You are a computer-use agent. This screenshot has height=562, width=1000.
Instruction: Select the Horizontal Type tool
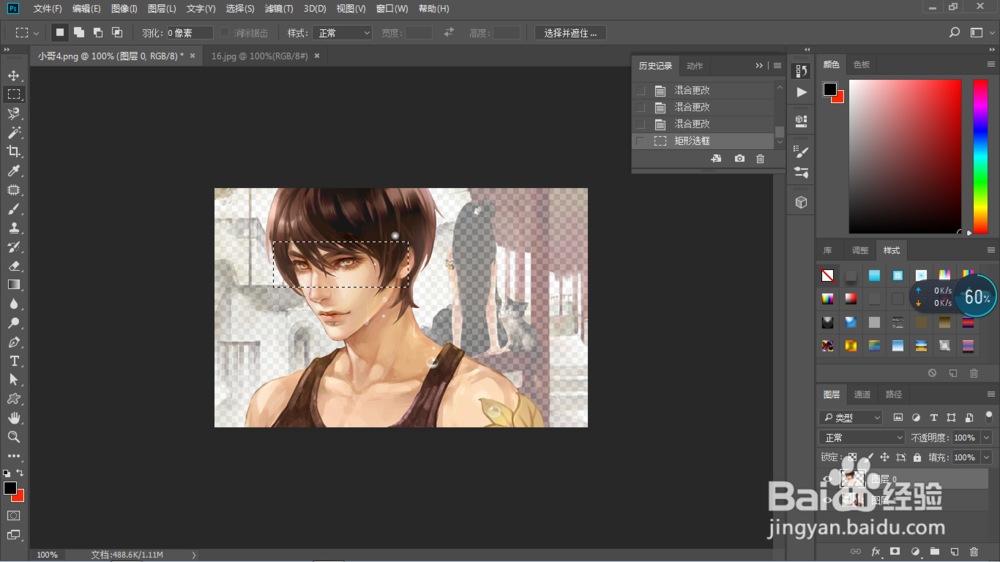13,361
